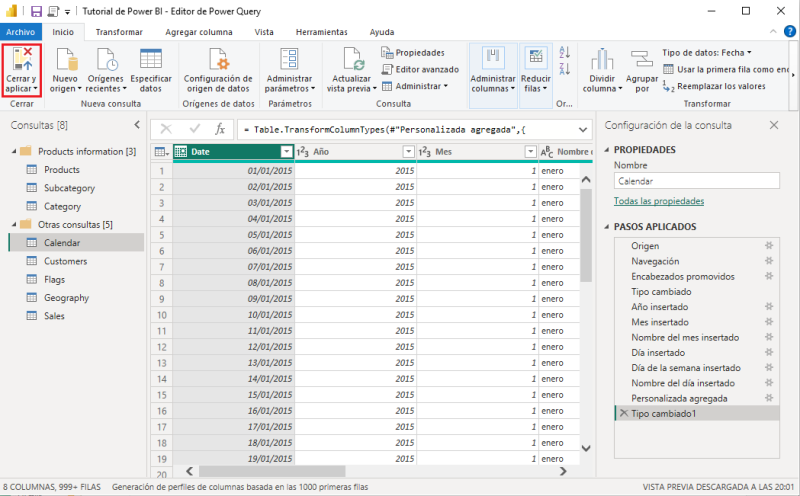The height and width of the screenshot is (496, 800).
Task: Collapse the ribbon with the chevron
Action: [773, 32]
